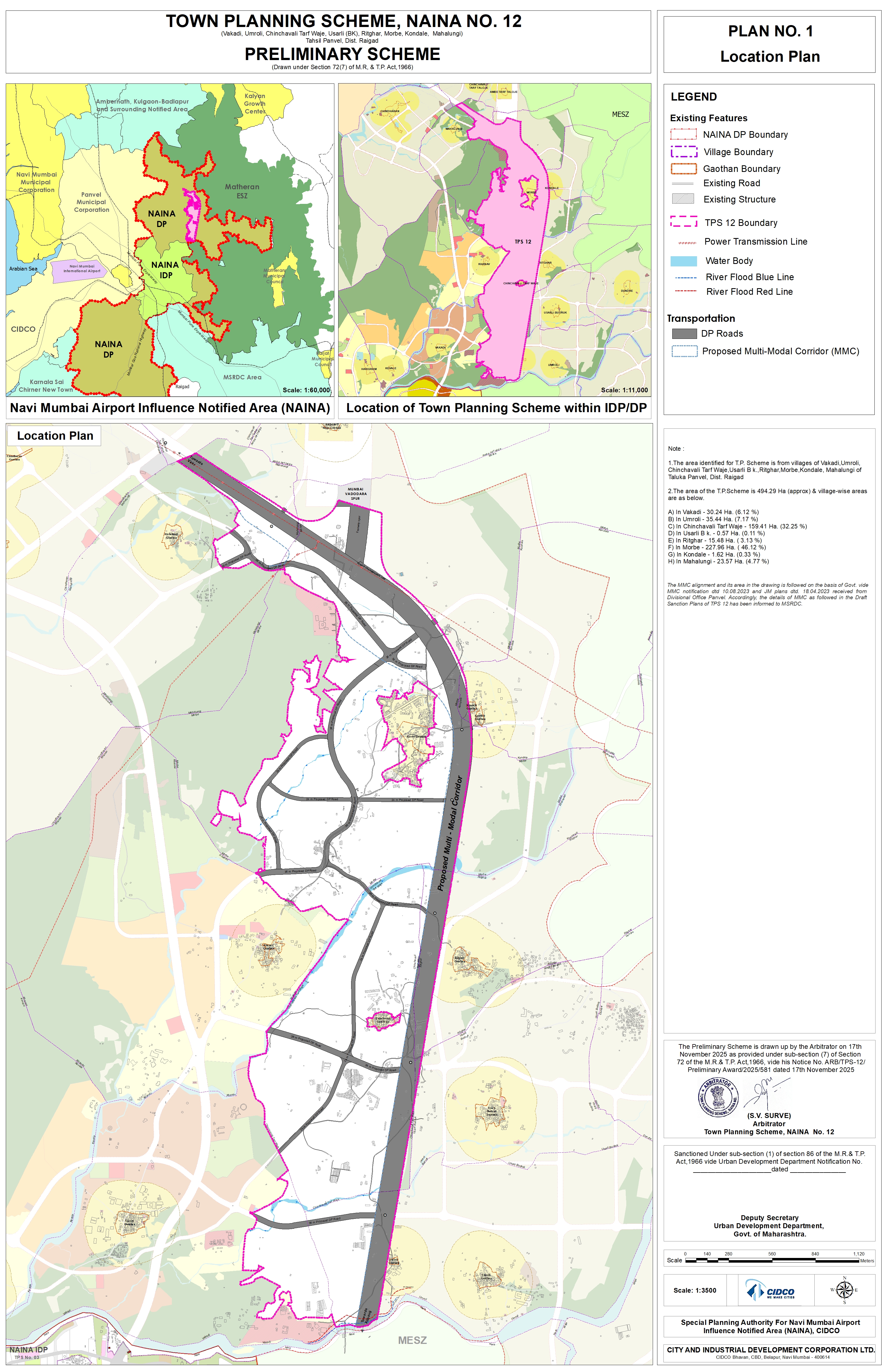This screenshot has height=1372, width=889.
Task: Click the NAINA regional inset map
Action: pyautogui.click(x=170, y=239)
